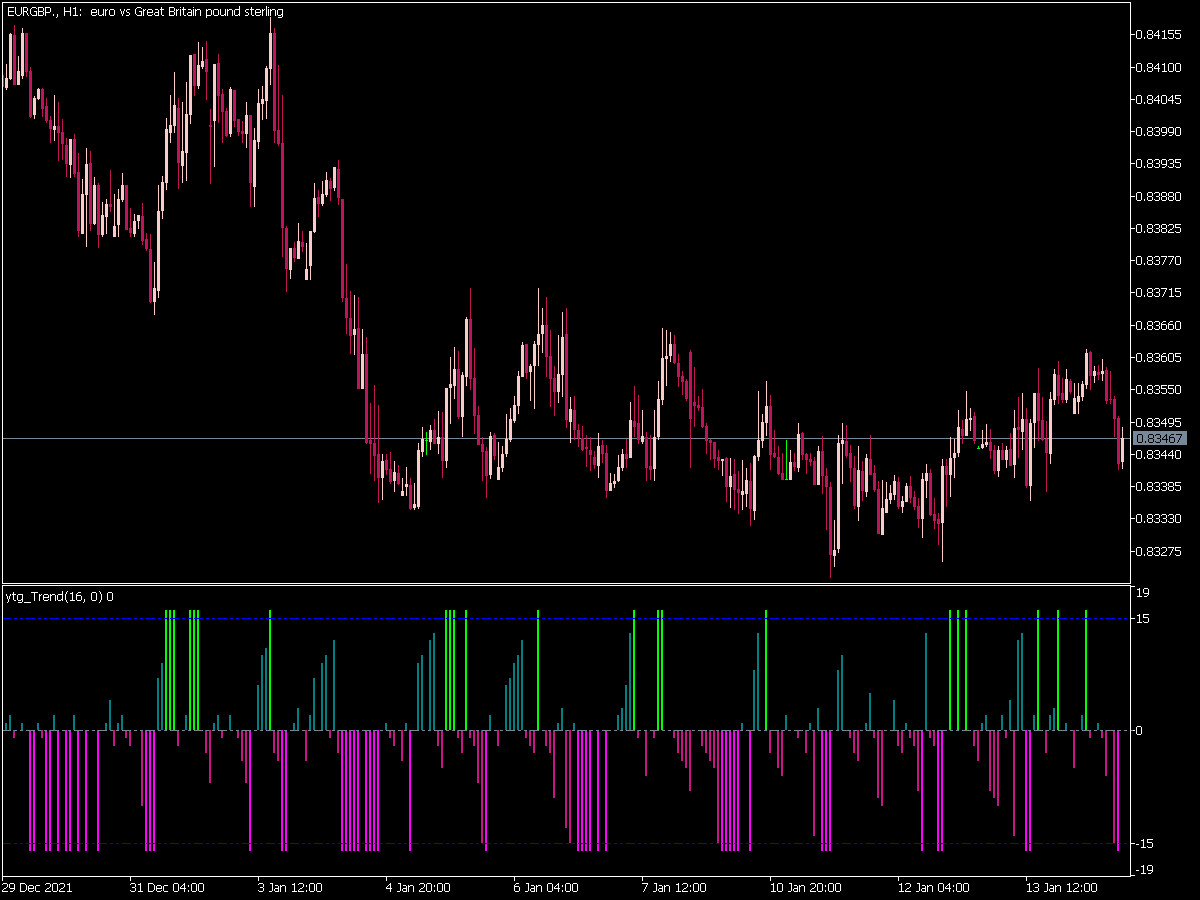Click the indicator scale value 0
The width and height of the screenshot is (1200, 900).
(1141, 731)
